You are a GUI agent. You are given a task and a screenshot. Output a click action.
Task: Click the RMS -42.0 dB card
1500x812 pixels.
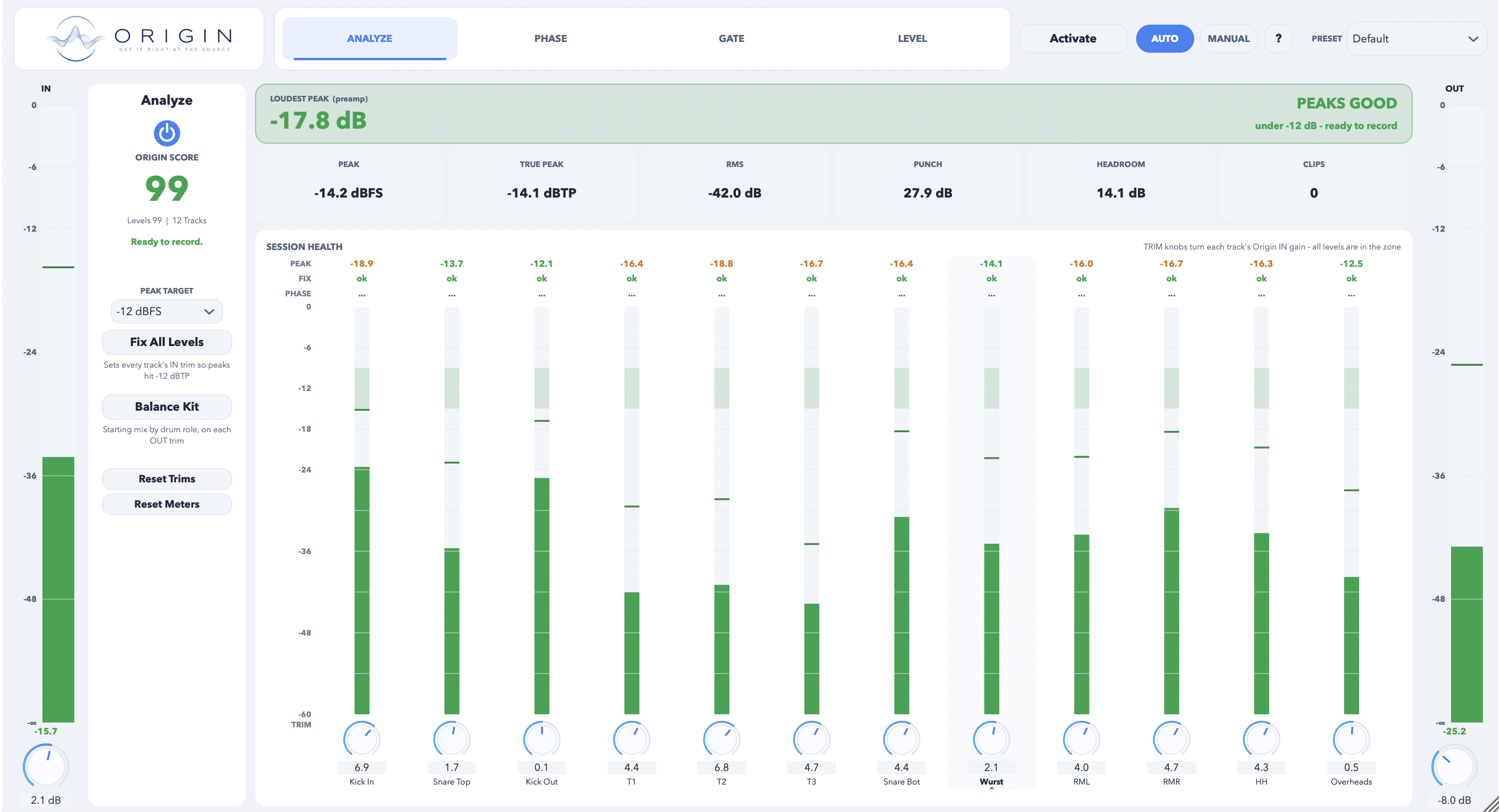pos(735,184)
